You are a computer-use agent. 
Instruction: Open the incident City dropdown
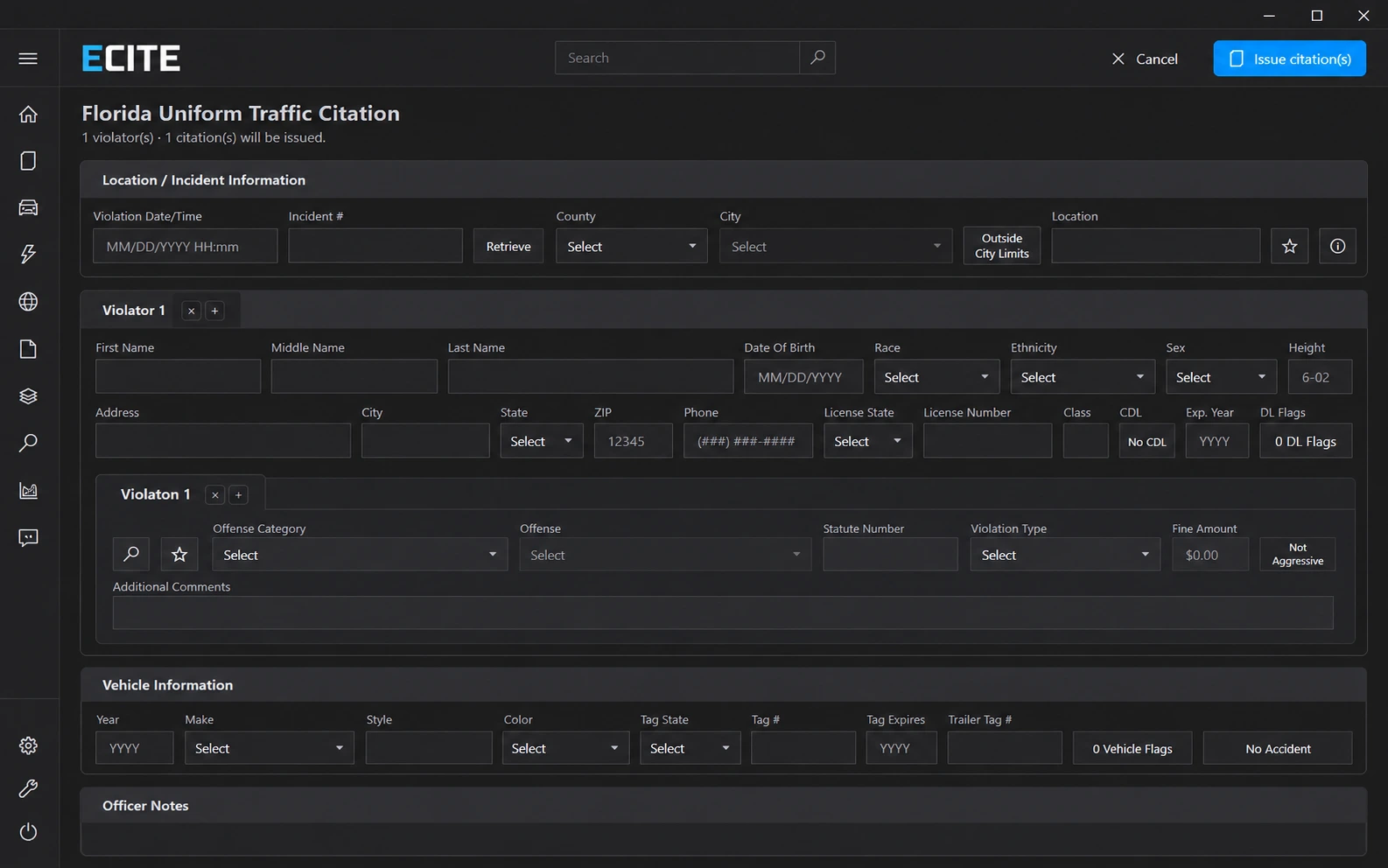pos(836,247)
